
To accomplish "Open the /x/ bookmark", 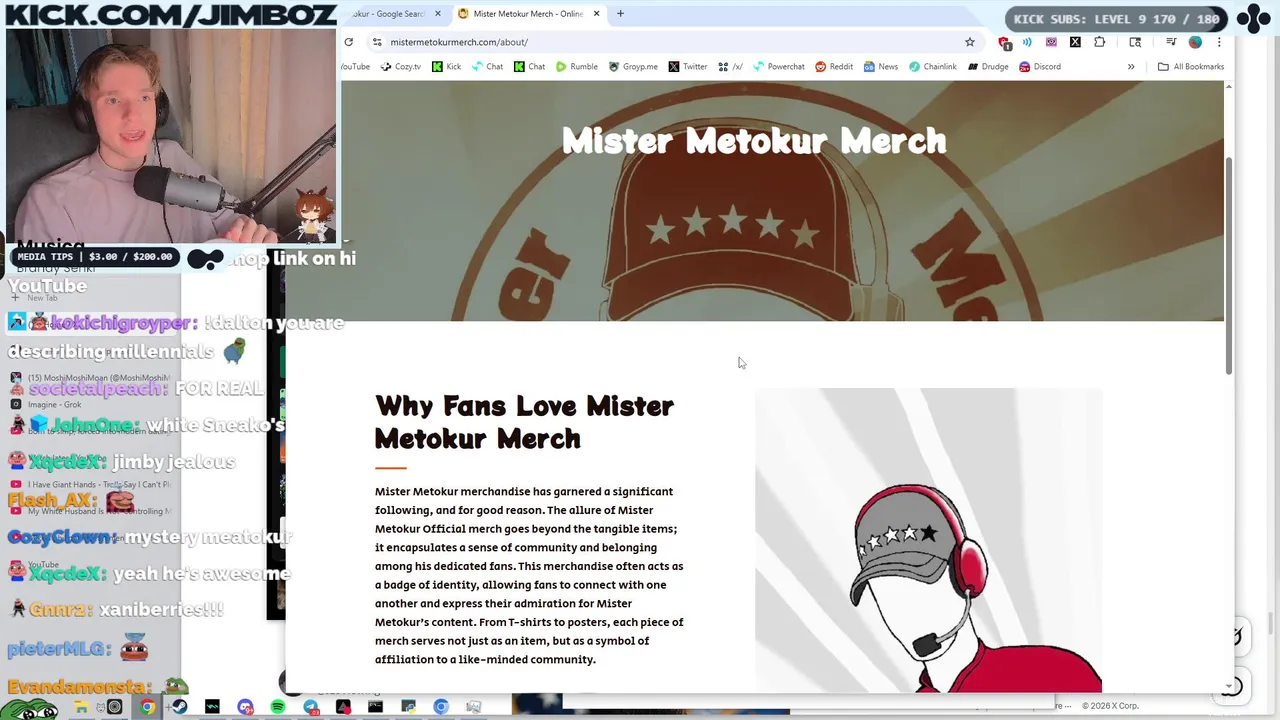I will (730, 67).
